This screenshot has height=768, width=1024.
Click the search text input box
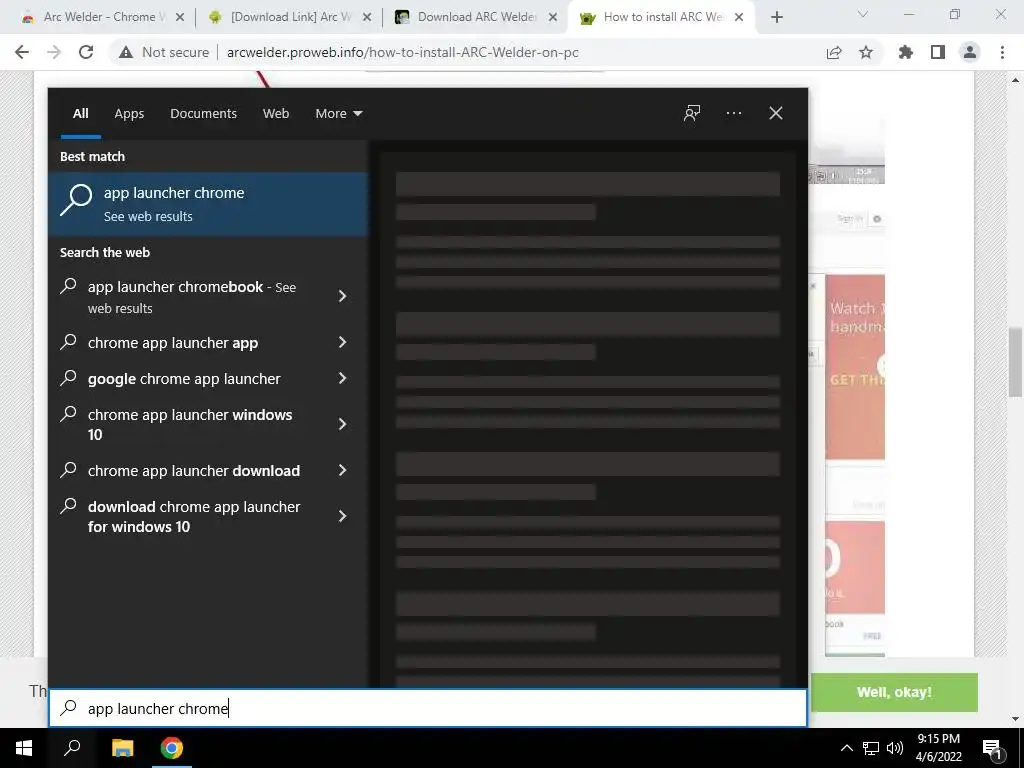[x=428, y=708]
